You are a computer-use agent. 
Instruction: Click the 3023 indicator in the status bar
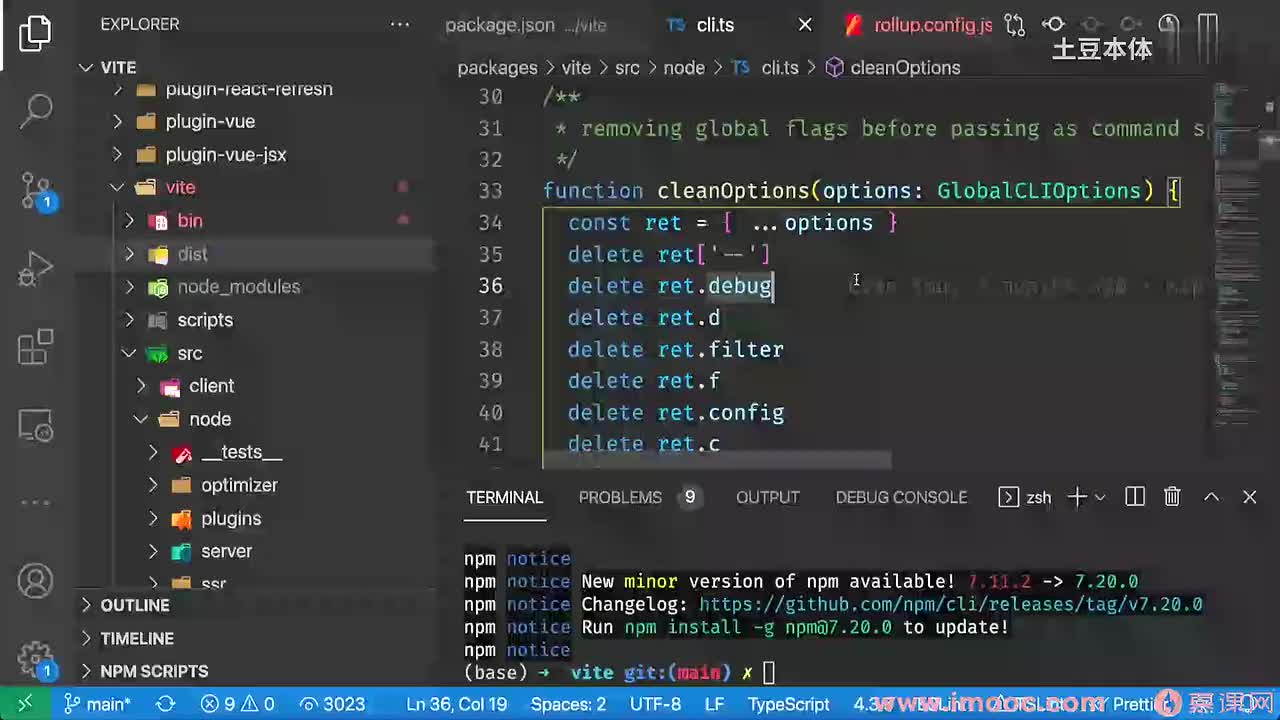tap(333, 704)
